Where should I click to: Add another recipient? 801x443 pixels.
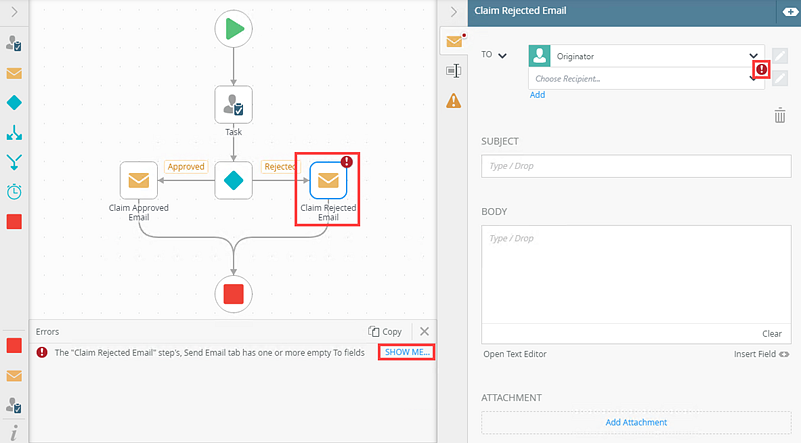coord(537,95)
